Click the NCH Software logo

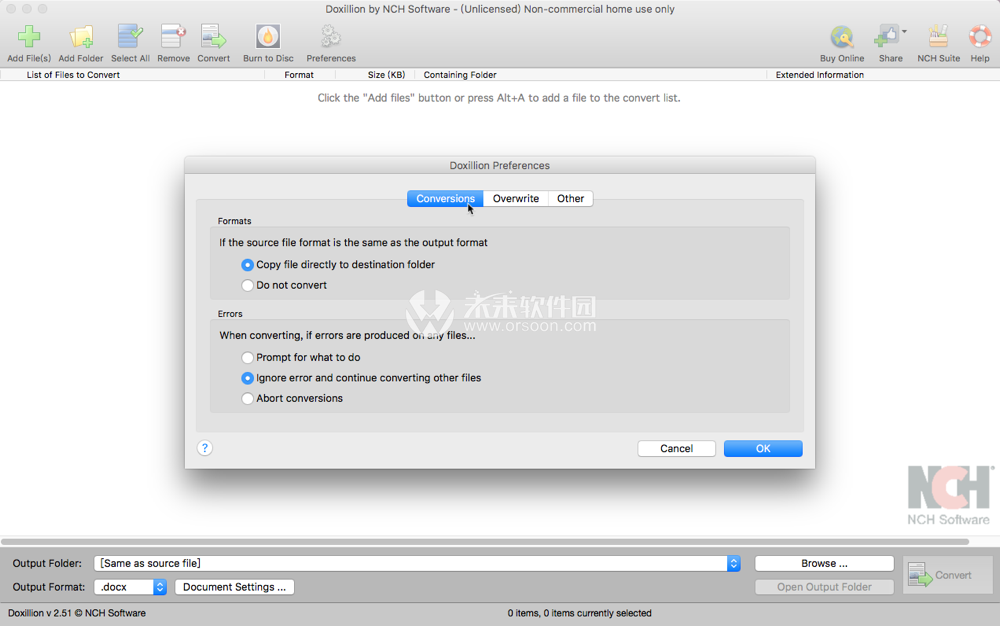[949, 495]
